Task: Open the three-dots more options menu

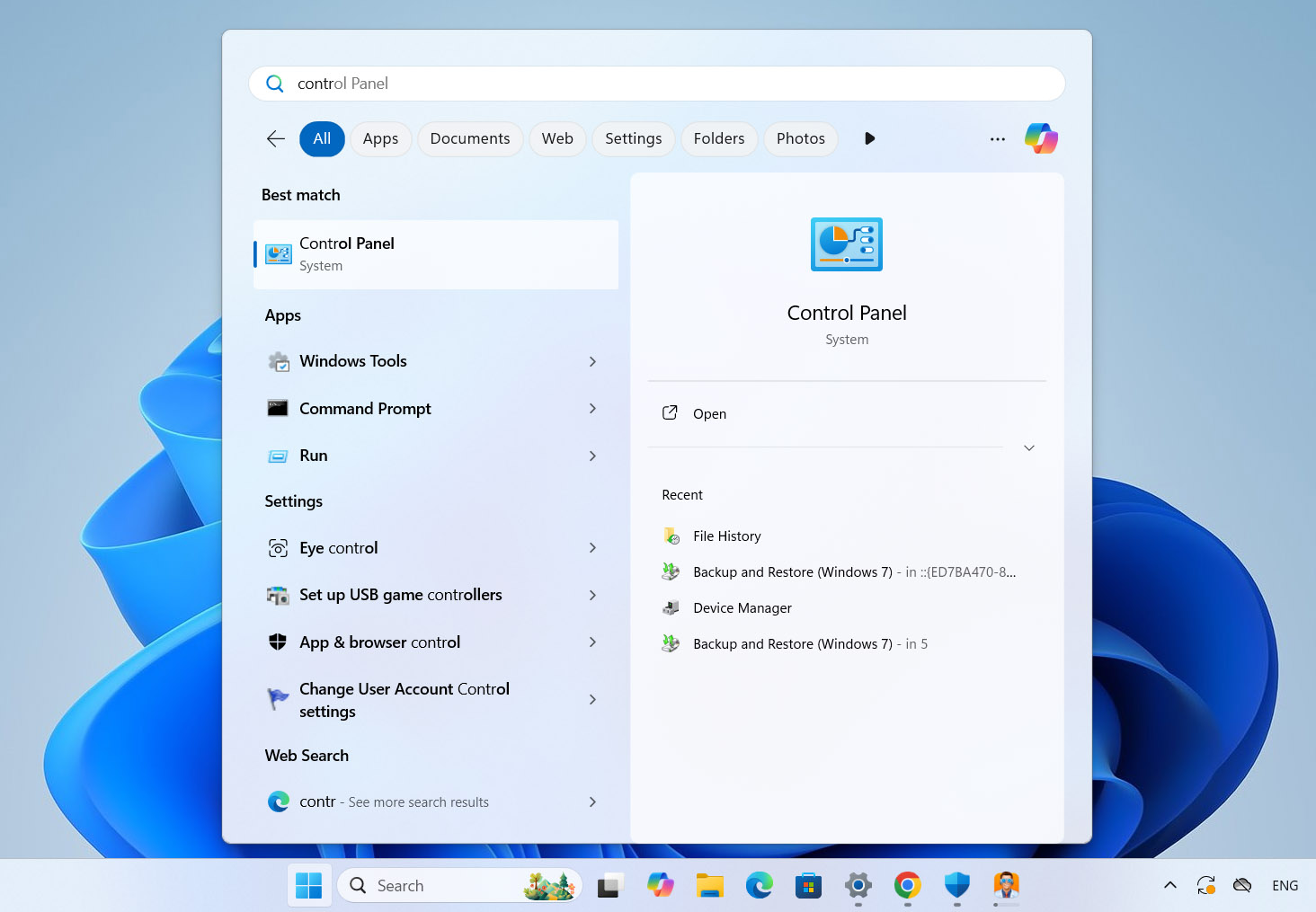Action: [x=998, y=139]
